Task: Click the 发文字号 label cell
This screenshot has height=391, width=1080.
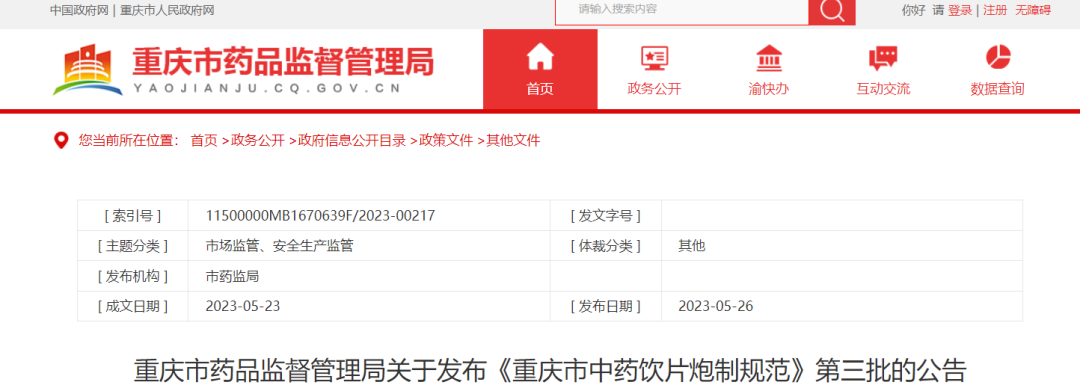Action: tap(605, 215)
